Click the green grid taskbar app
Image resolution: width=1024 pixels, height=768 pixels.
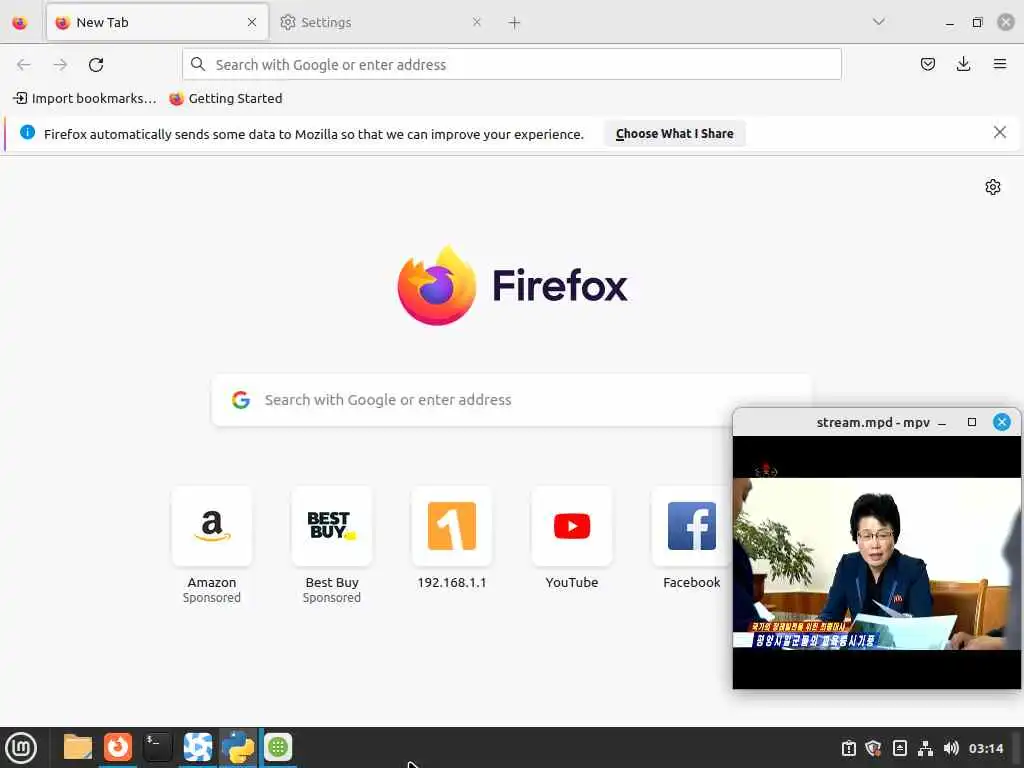[x=278, y=747]
